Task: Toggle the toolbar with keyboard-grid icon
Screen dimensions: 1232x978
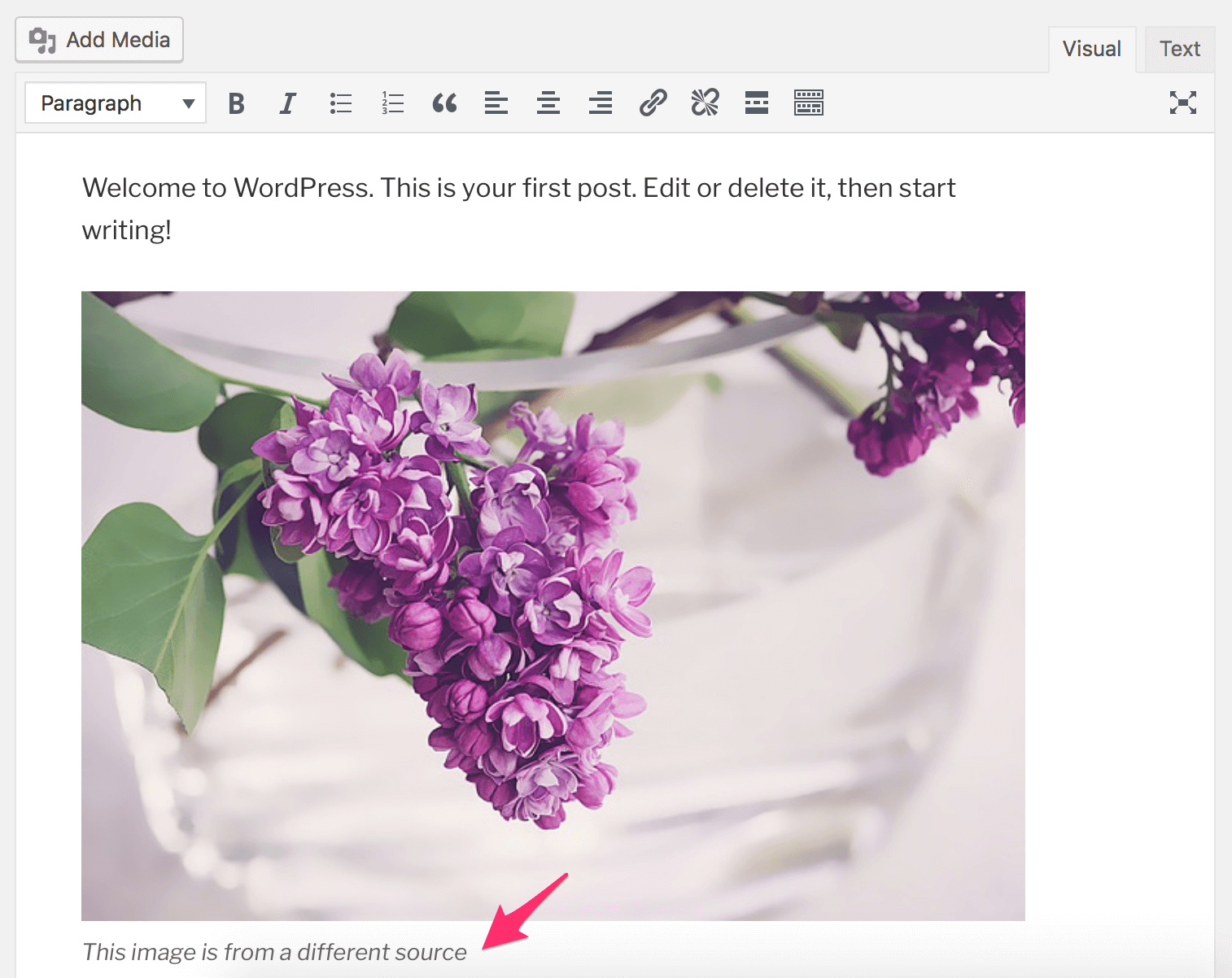Action: click(x=809, y=103)
